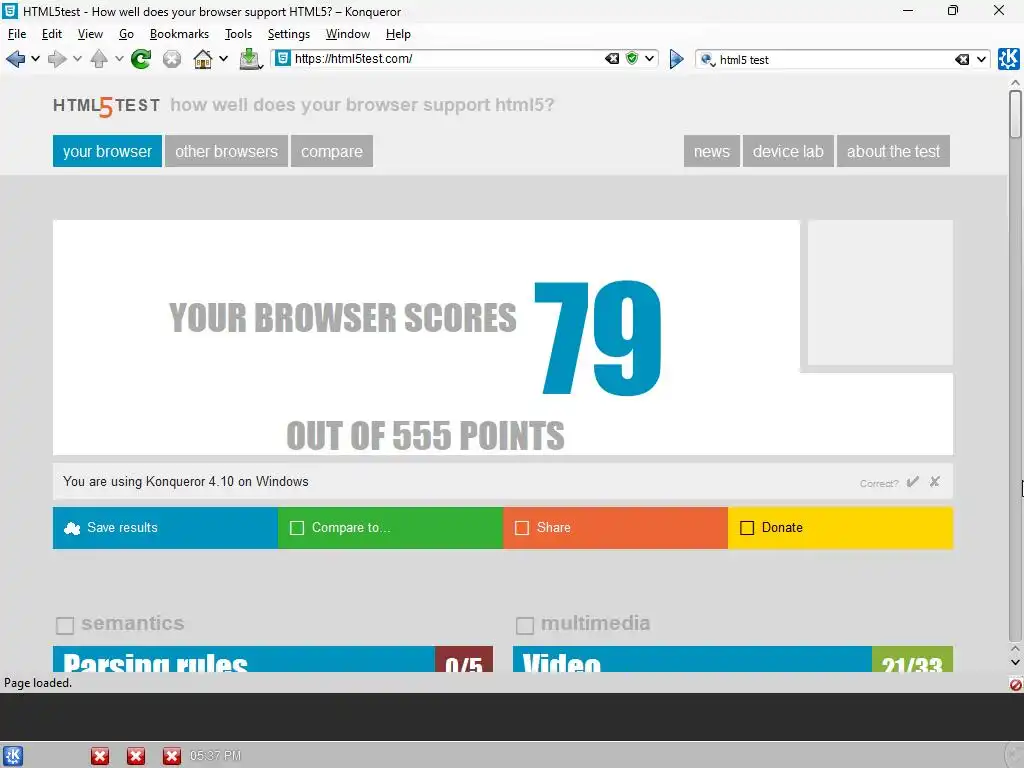The height and width of the screenshot is (768, 1024).
Task: Open the Go menu
Action: pyautogui.click(x=126, y=34)
